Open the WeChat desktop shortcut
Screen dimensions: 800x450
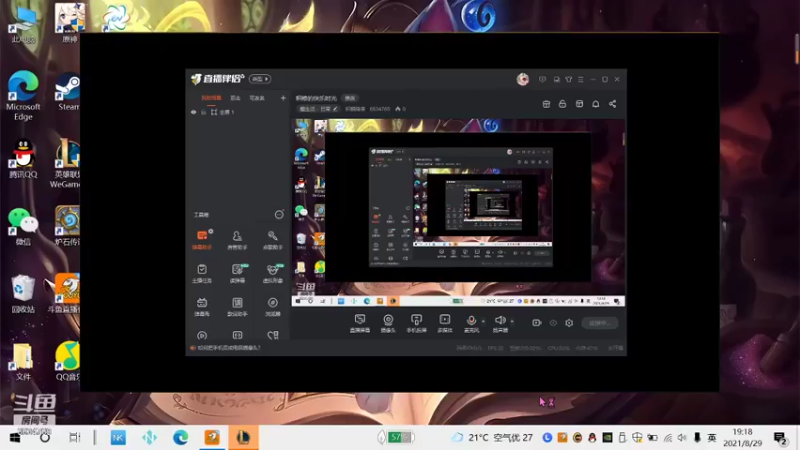(23, 227)
